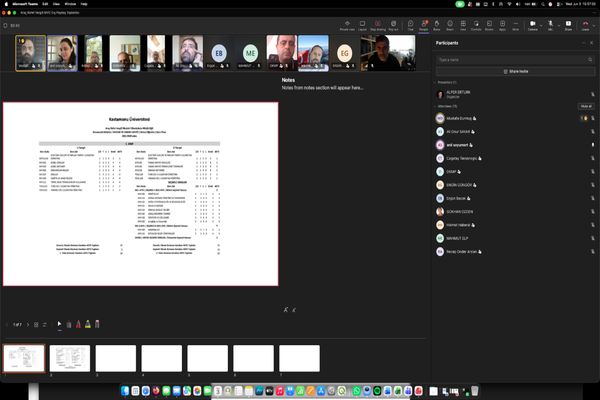Open the Microsoft Teams menu
Image resolution: width=600 pixels, height=400 pixels.
pos(25,4)
